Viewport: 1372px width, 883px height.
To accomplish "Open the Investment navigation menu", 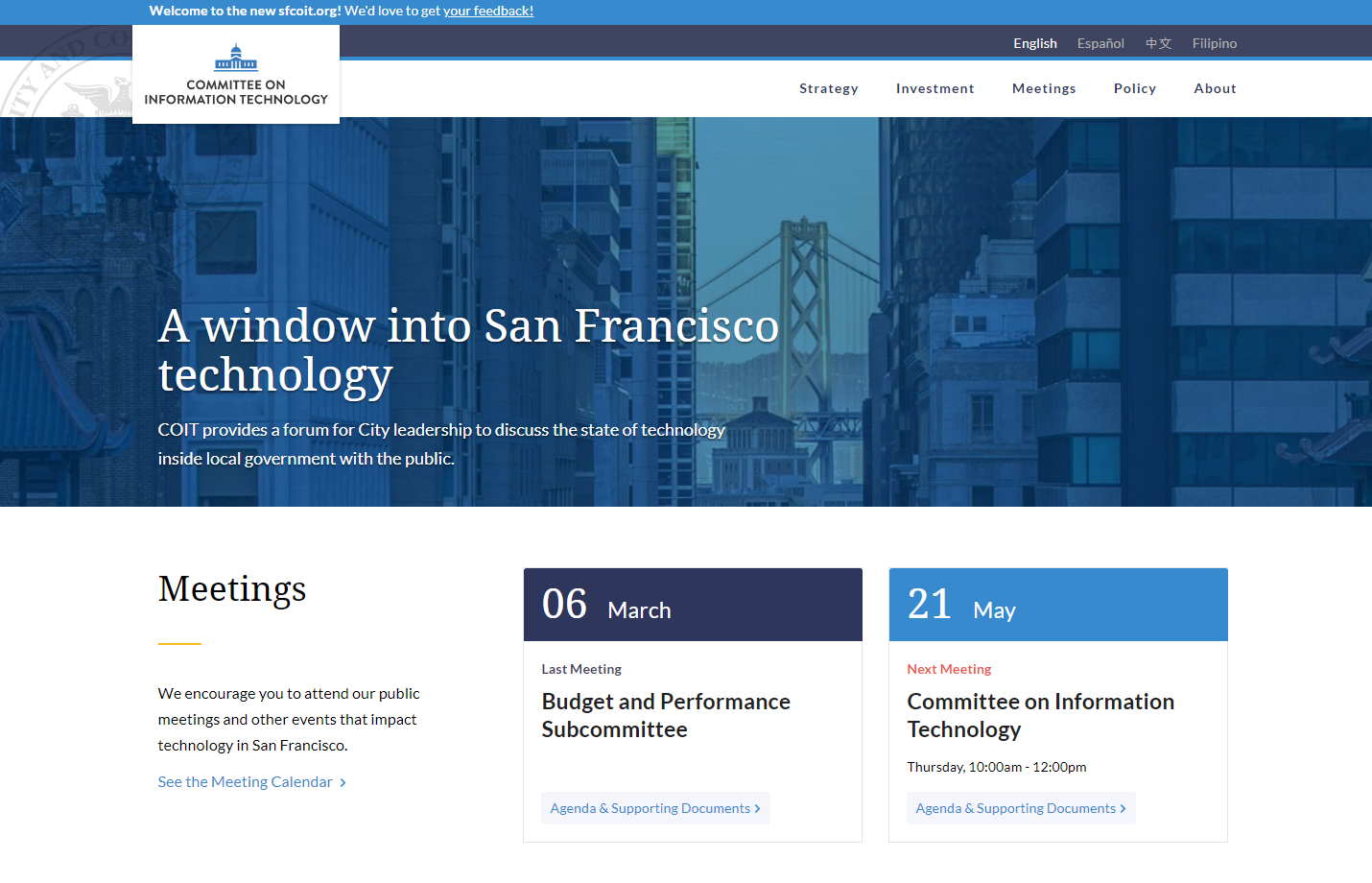I will (x=934, y=88).
